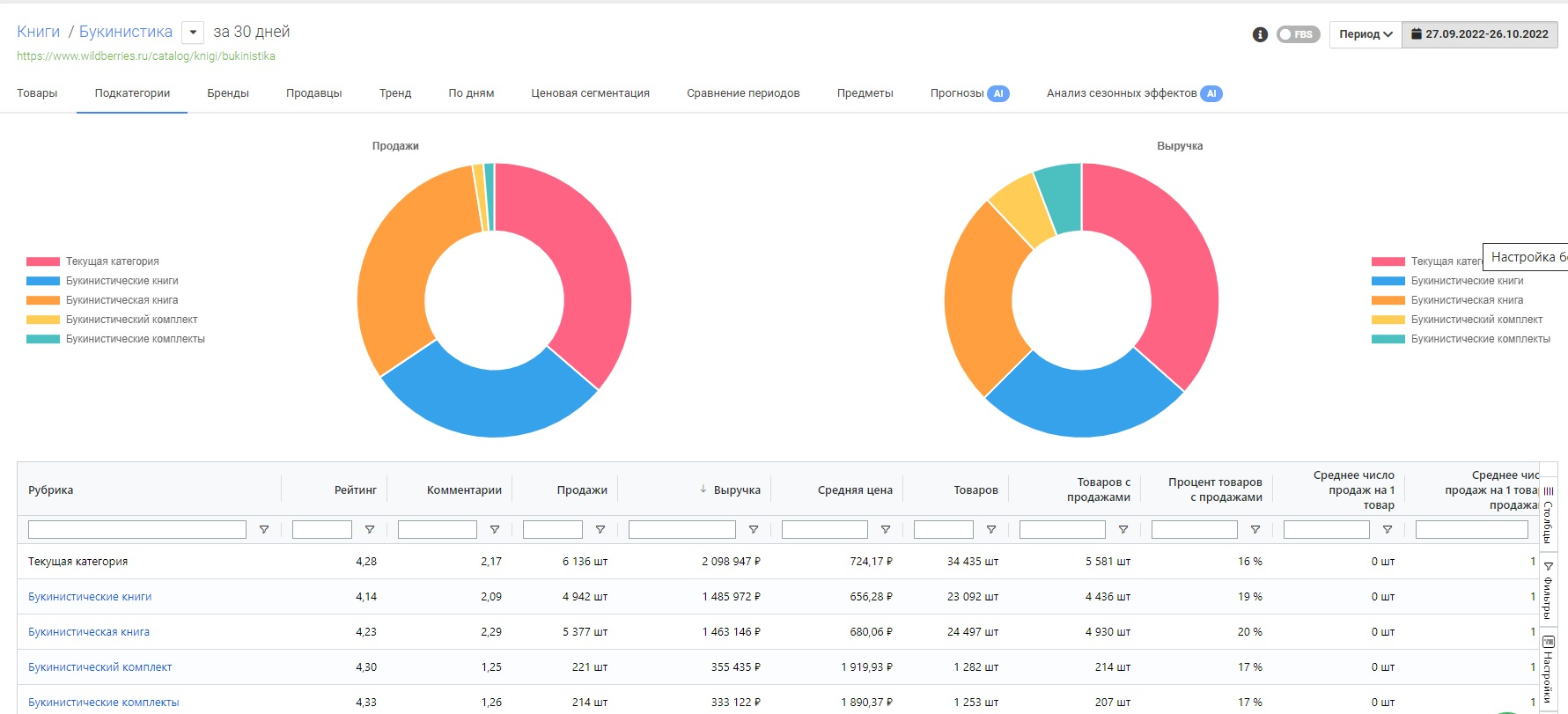The width and height of the screenshot is (1568, 714).
Task: Toggle Текущая категория in left legend
Action: pyautogui.click(x=93, y=261)
